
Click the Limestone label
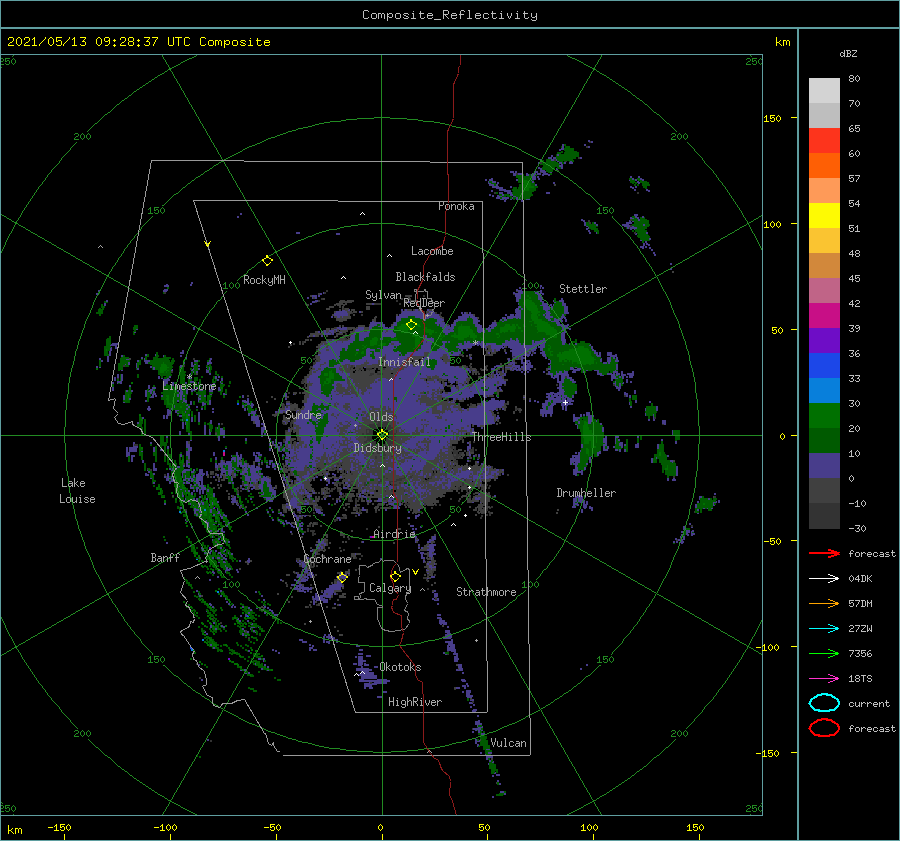coord(189,386)
